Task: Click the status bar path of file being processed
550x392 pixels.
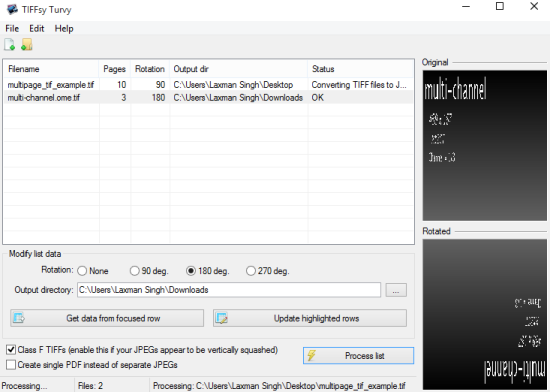Action: (279, 386)
